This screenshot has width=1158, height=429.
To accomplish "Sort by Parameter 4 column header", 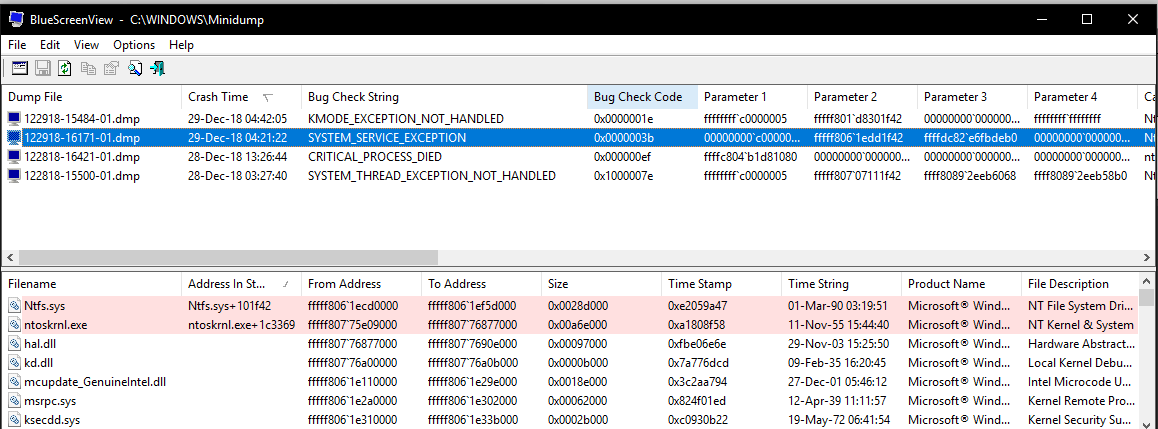I will pyautogui.click(x=1083, y=97).
